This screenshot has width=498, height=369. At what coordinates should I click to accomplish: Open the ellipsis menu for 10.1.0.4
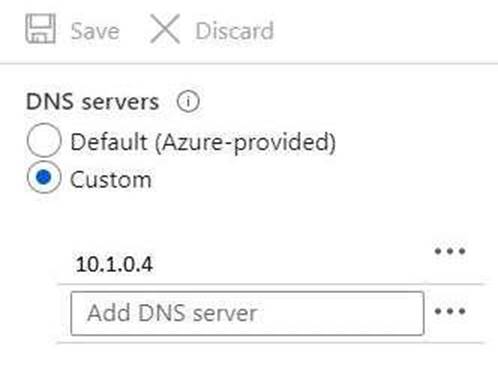coord(450,251)
